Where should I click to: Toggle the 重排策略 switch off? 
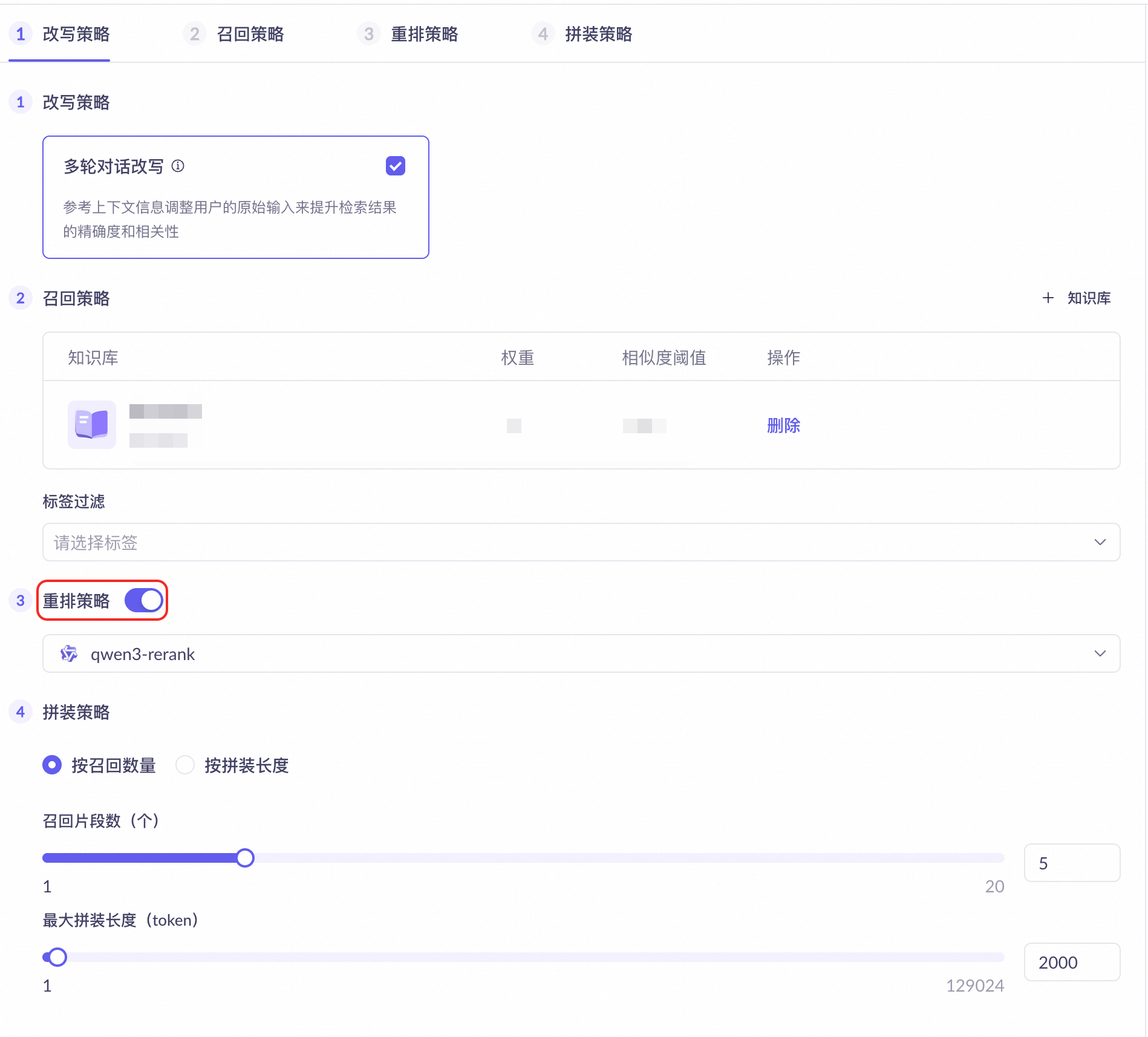144,600
